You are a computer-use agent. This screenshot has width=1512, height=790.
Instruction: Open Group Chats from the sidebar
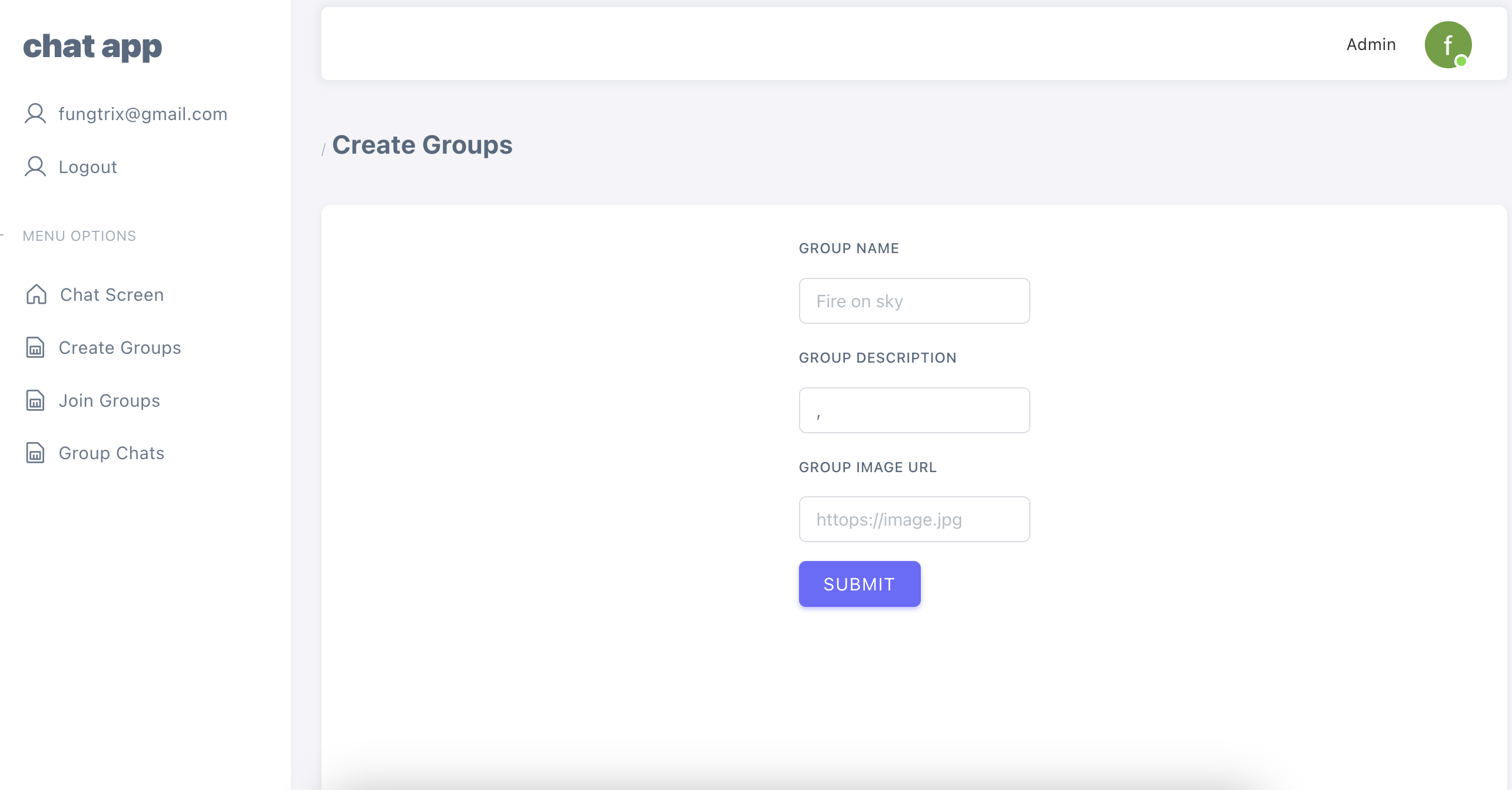[x=112, y=453]
